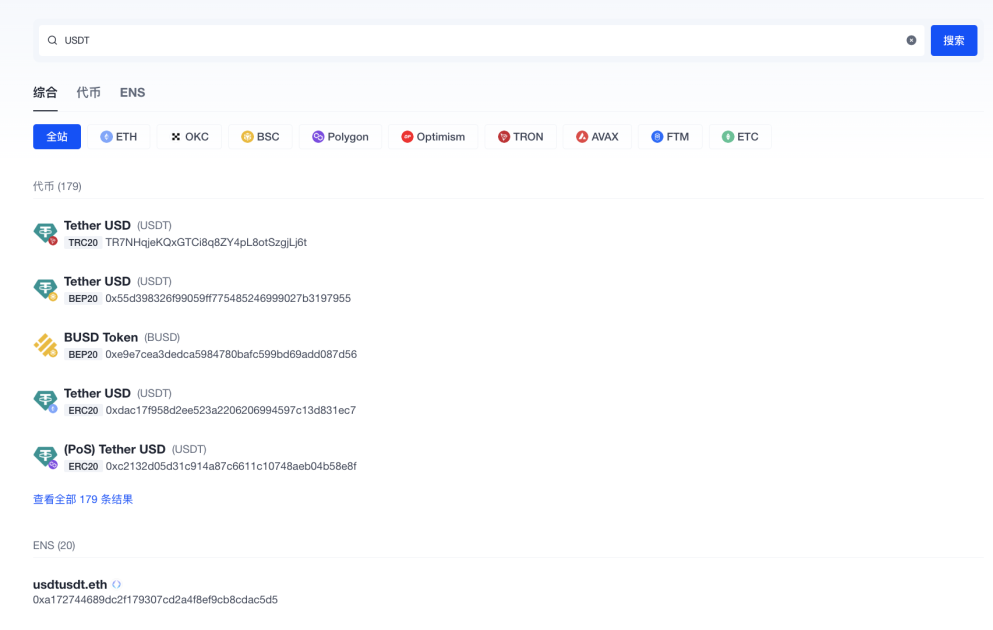The width and height of the screenshot is (993, 630).
Task: Open the ENS tab
Action: (x=132, y=92)
